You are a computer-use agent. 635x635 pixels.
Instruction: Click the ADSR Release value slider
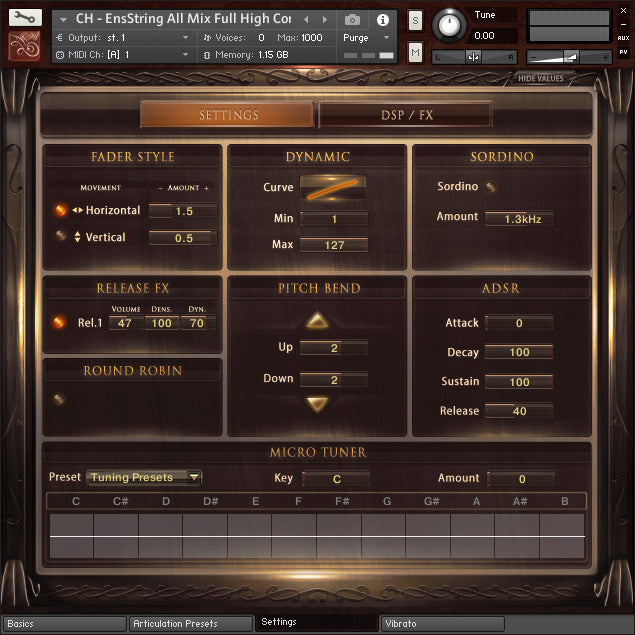pyautogui.click(x=519, y=411)
